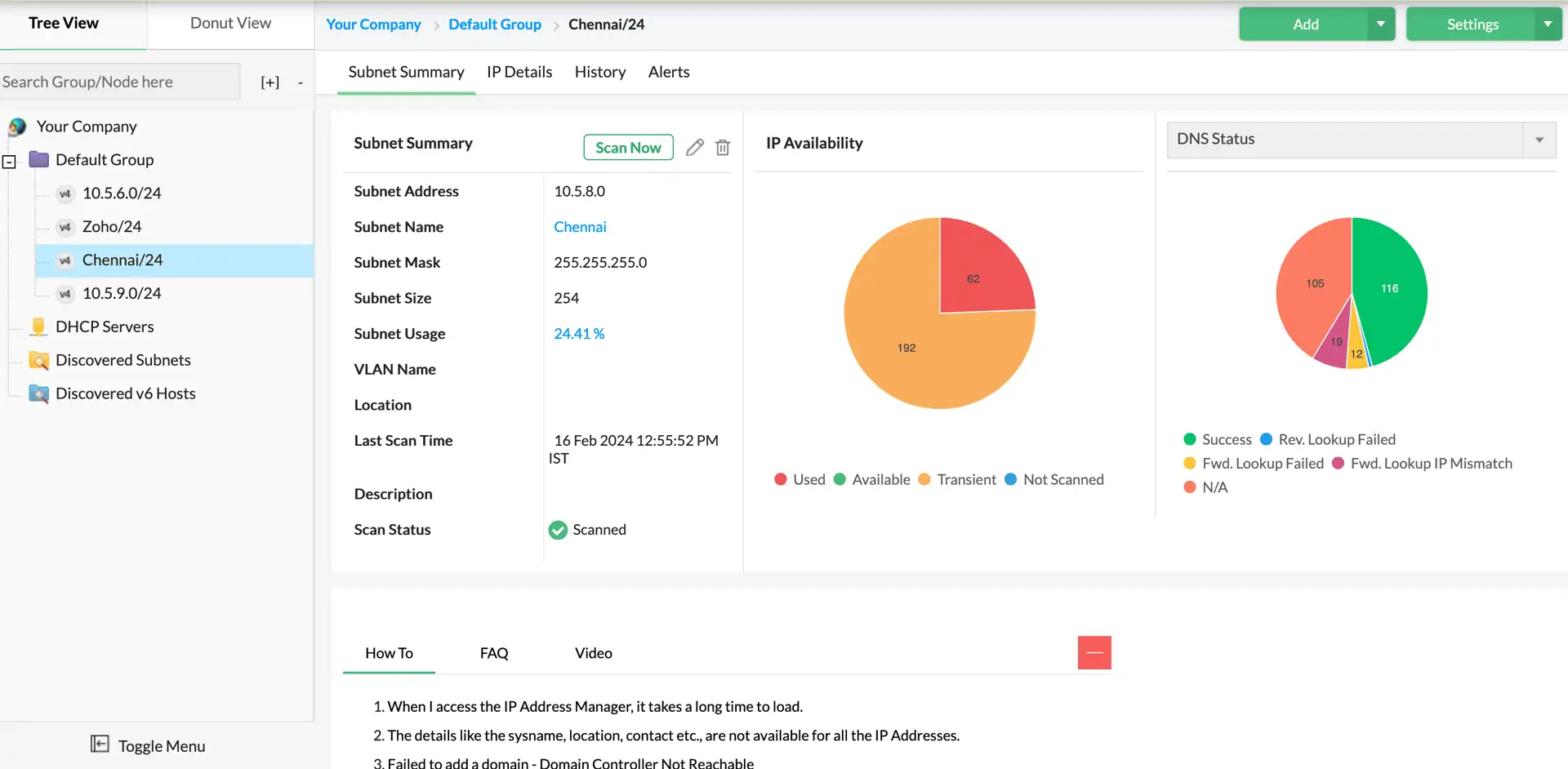Open the IP Details tab
Screen dimensions: 1568x769
519,72
